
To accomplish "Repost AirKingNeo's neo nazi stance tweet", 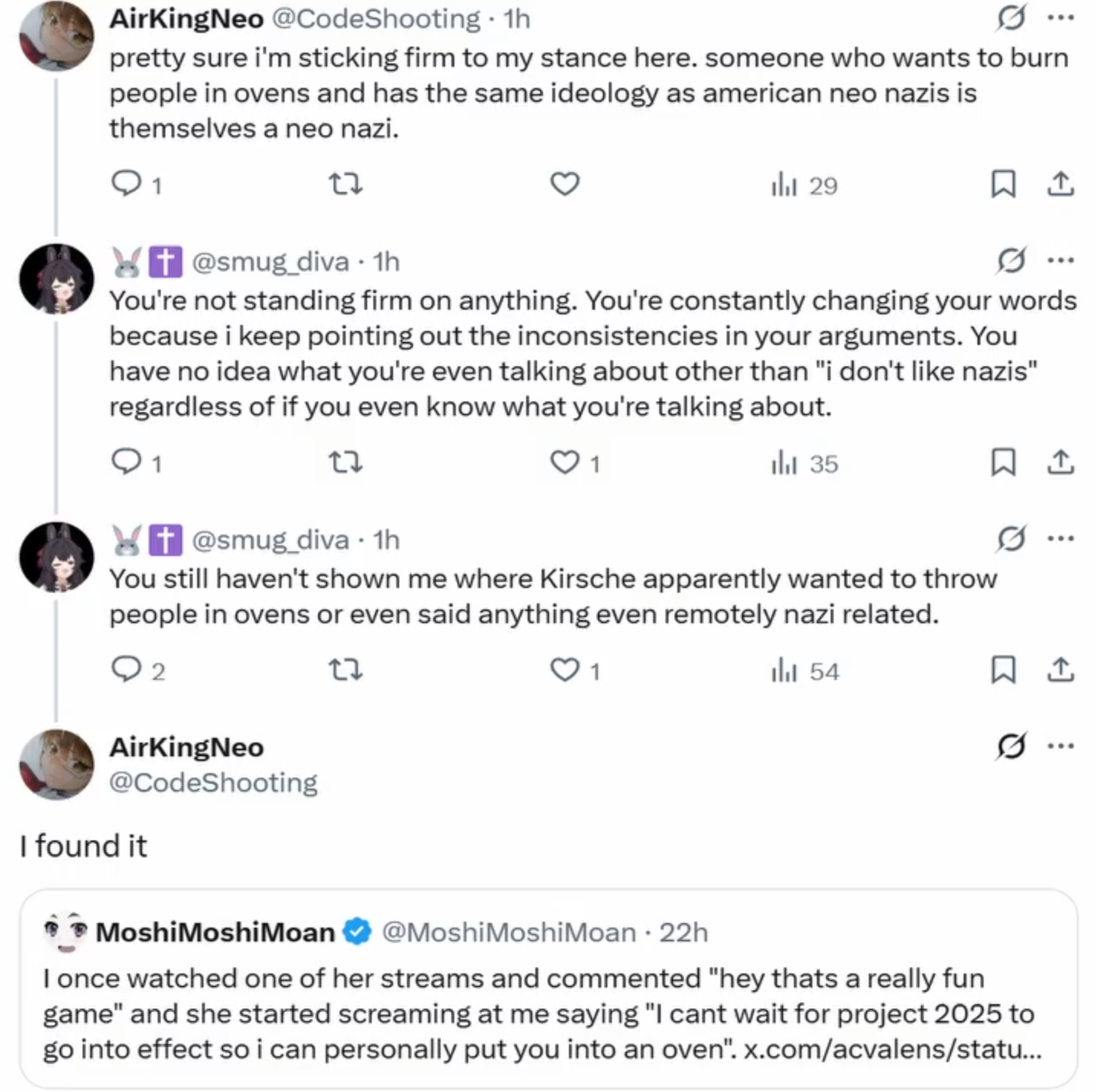I will coord(345,184).
